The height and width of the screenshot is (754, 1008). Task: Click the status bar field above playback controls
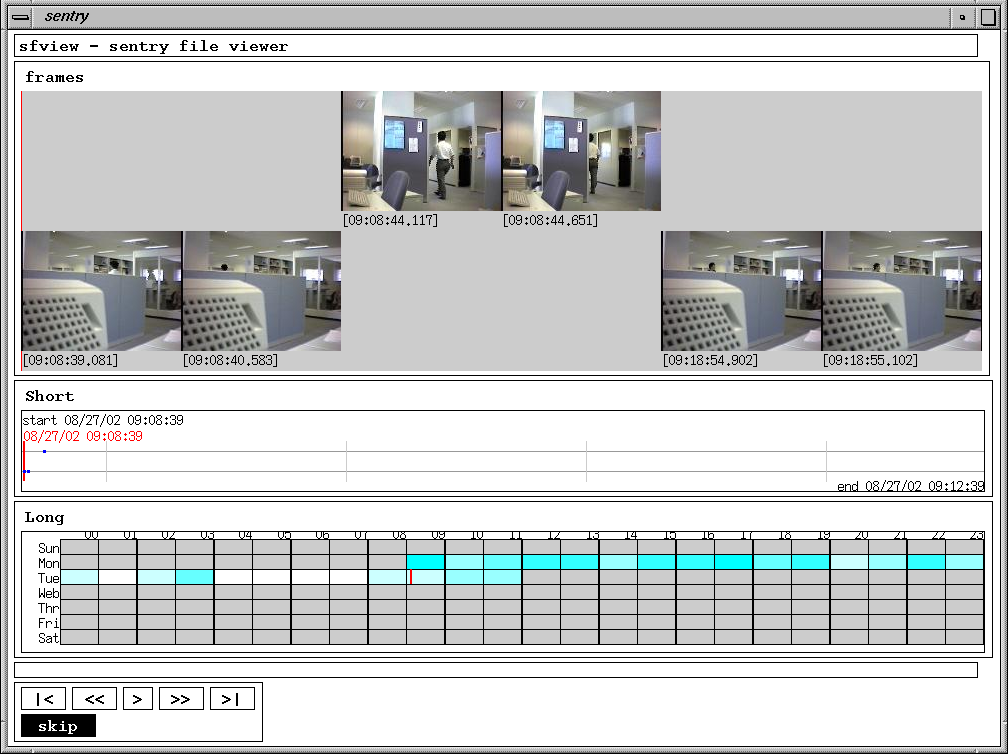click(495, 670)
